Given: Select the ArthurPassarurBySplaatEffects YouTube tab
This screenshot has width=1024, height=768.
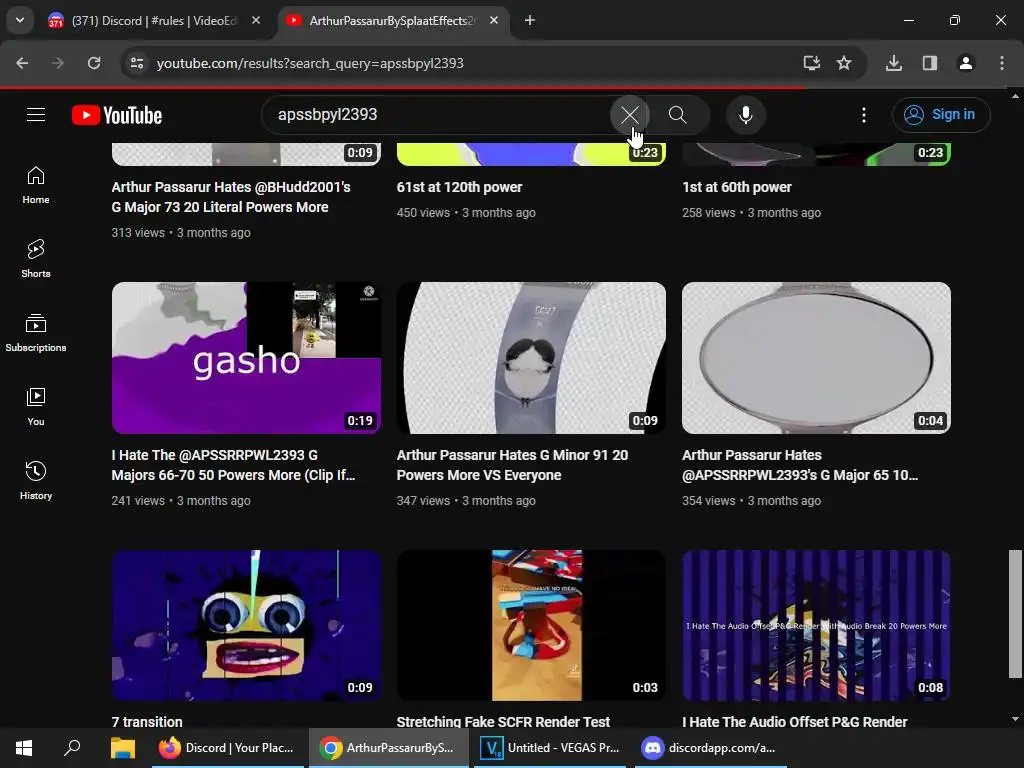Looking at the screenshot, I should [x=392, y=20].
